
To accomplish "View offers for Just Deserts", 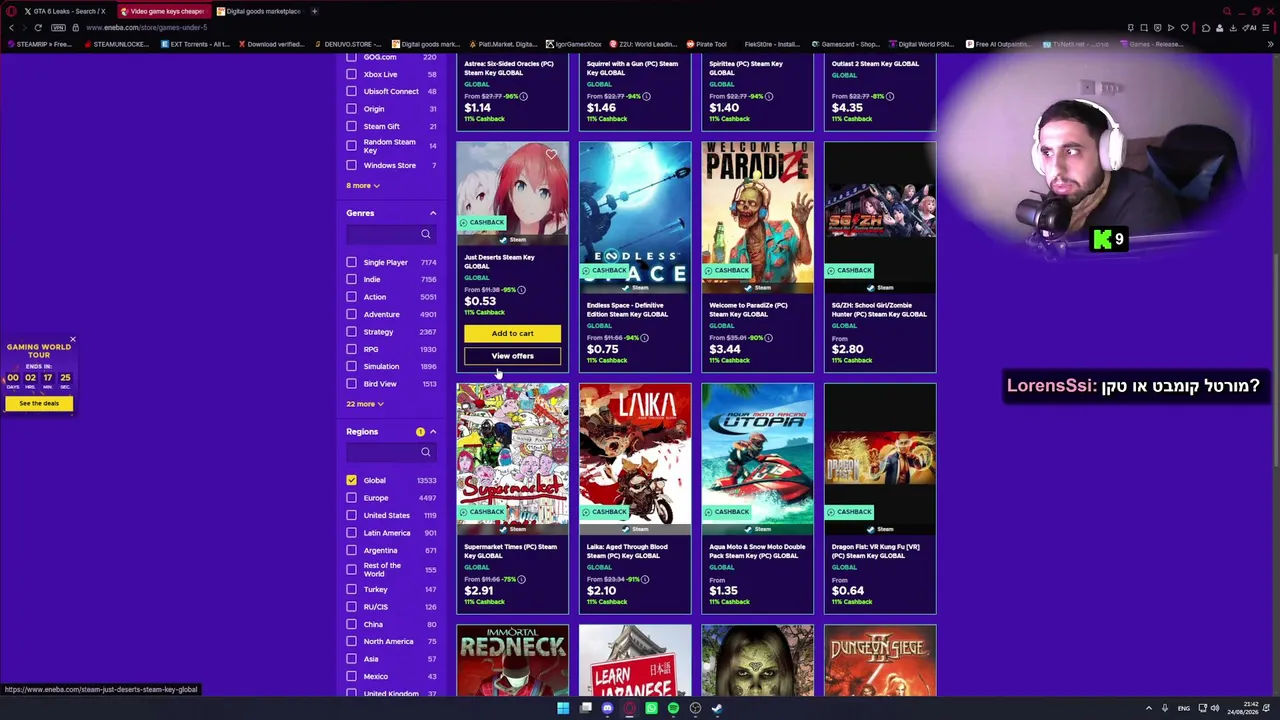I will pyautogui.click(x=512, y=356).
